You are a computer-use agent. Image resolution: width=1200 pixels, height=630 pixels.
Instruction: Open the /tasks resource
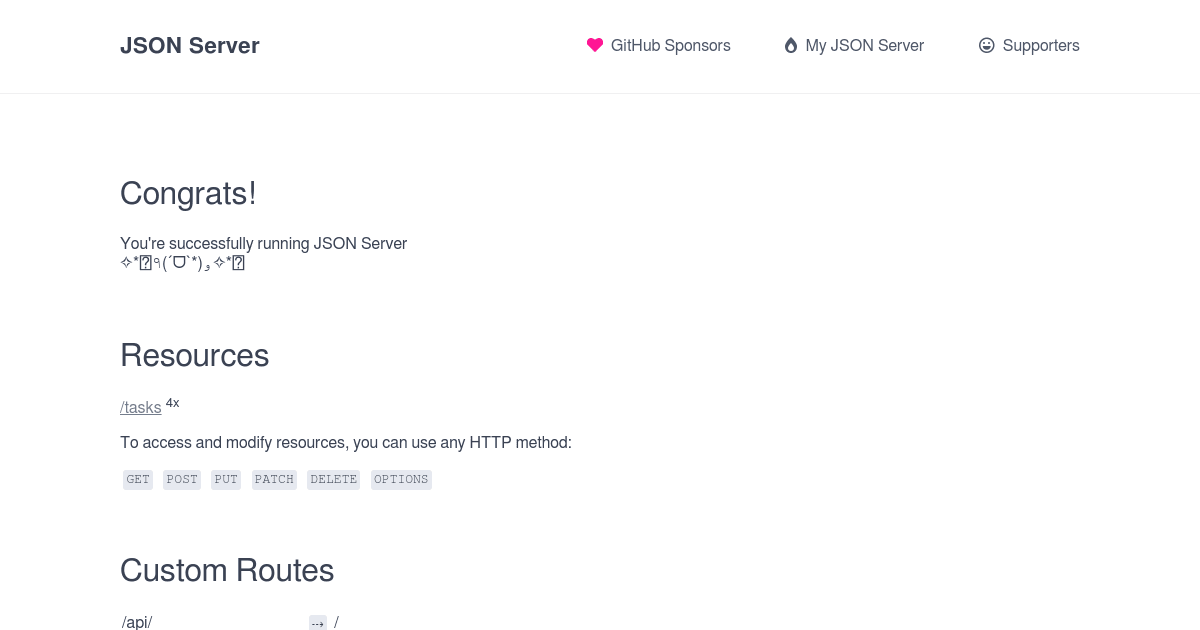[140, 407]
